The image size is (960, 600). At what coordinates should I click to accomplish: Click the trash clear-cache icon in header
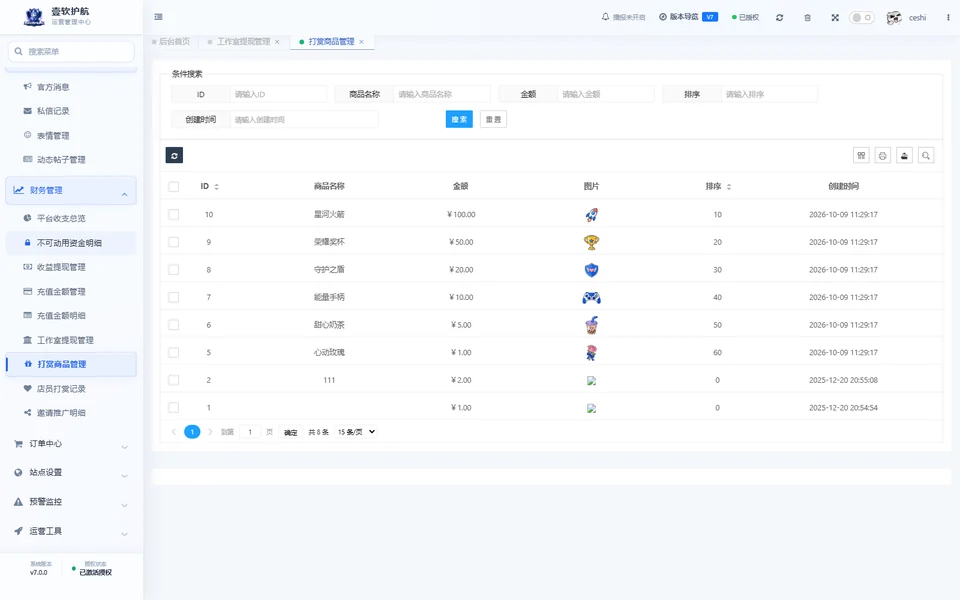pos(808,18)
